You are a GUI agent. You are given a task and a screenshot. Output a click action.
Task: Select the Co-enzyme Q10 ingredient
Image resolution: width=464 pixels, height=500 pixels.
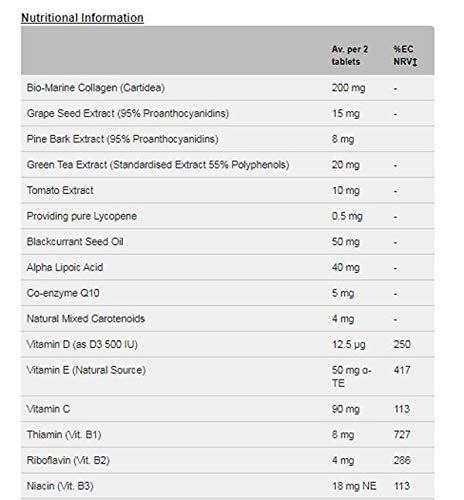tap(63, 293)
